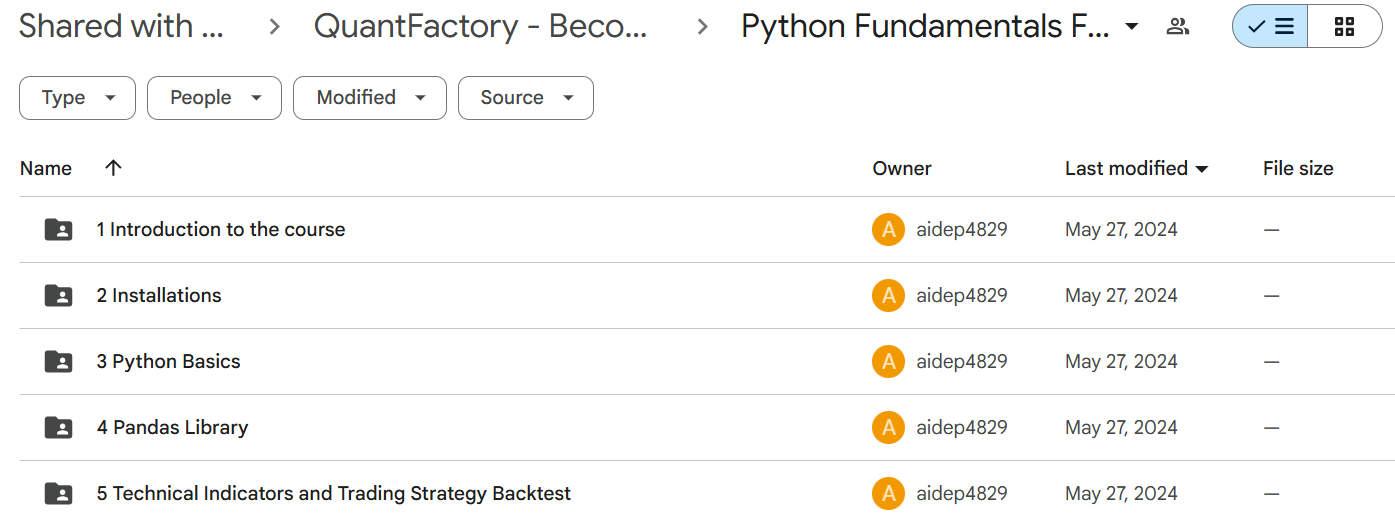Image resolution: width=1395 pixels, height=524 pixels.
Task: Go to Shared with me breadcrumb
Action: (121, 27)
